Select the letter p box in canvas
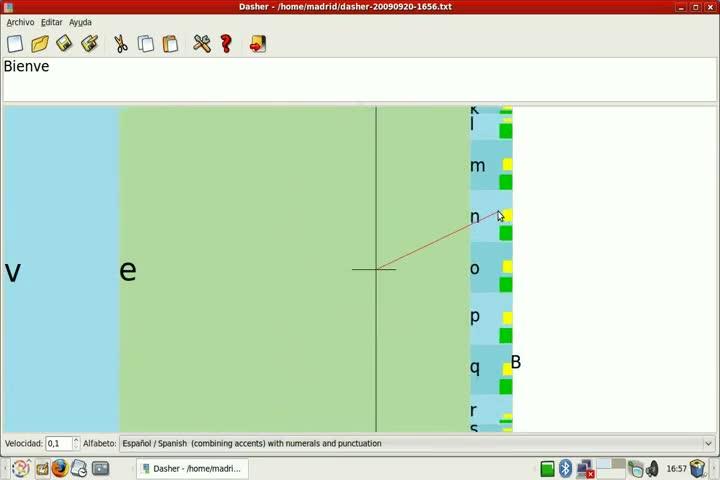 click(491, 319)
